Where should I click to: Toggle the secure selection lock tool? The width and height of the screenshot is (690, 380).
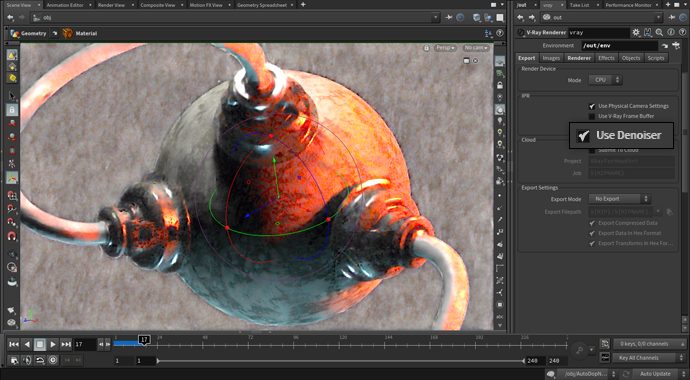tap(12, 110)
